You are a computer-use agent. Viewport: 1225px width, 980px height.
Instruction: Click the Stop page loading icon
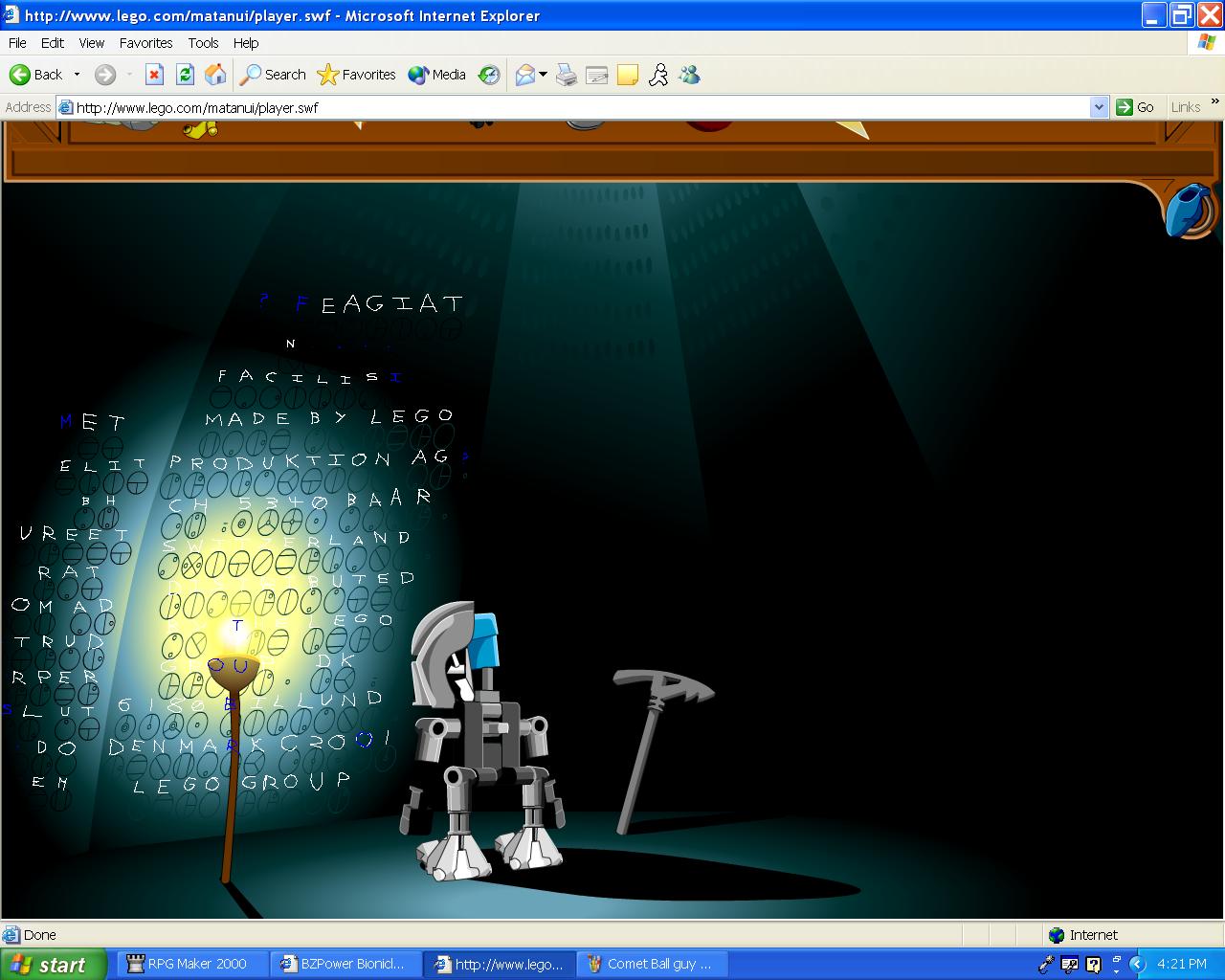pos(154,75)
